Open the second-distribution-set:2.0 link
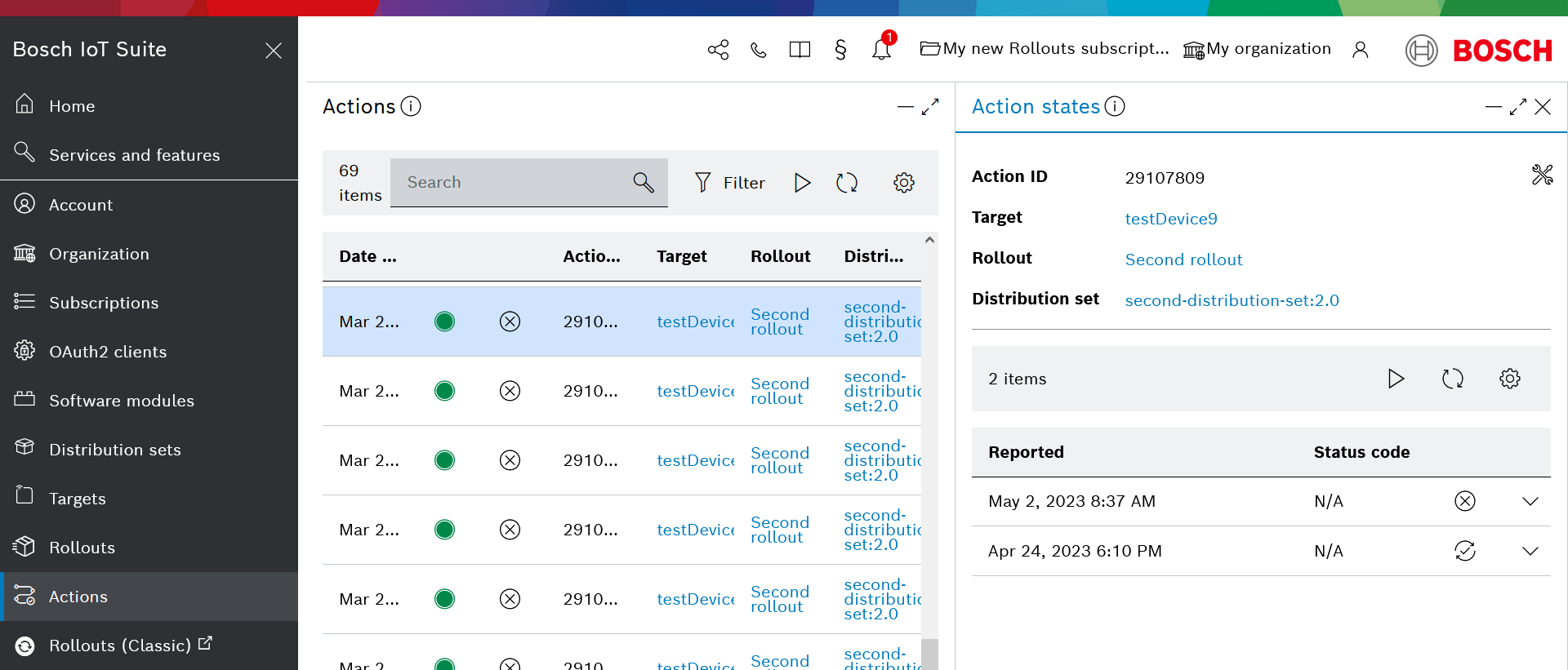Viewport: 1568px width, 670px height. click(x=1232, y=300)
